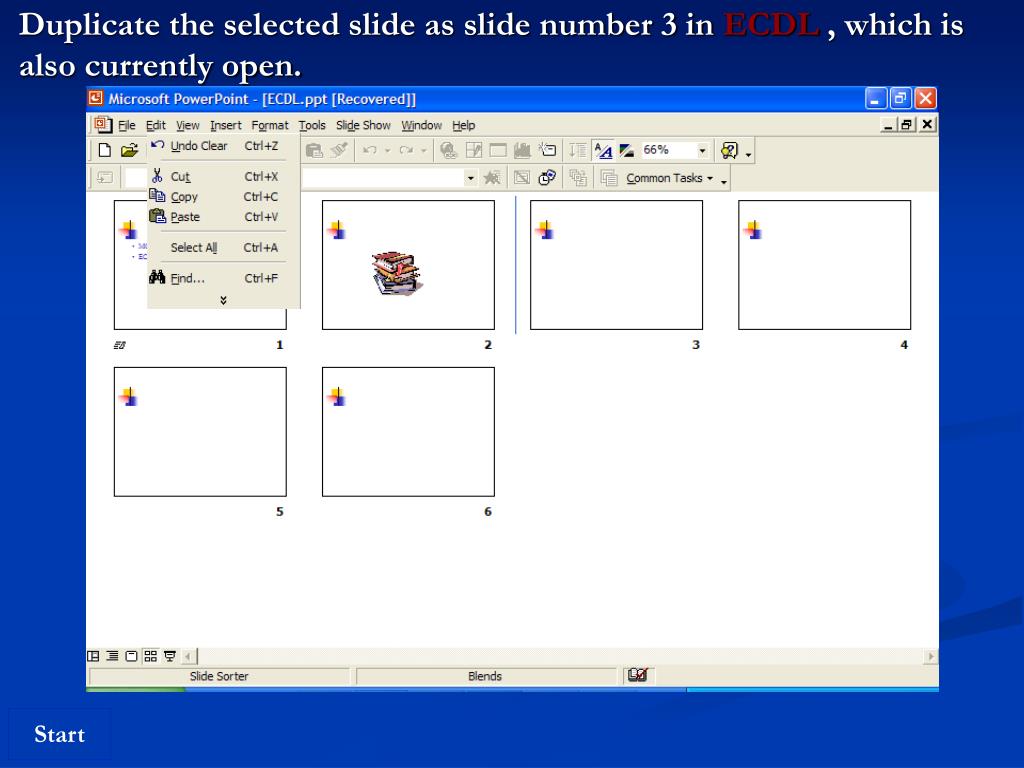Open the Common Tasks dropdown
This screenshot has width=1024, height=768.
pos(669,178)
